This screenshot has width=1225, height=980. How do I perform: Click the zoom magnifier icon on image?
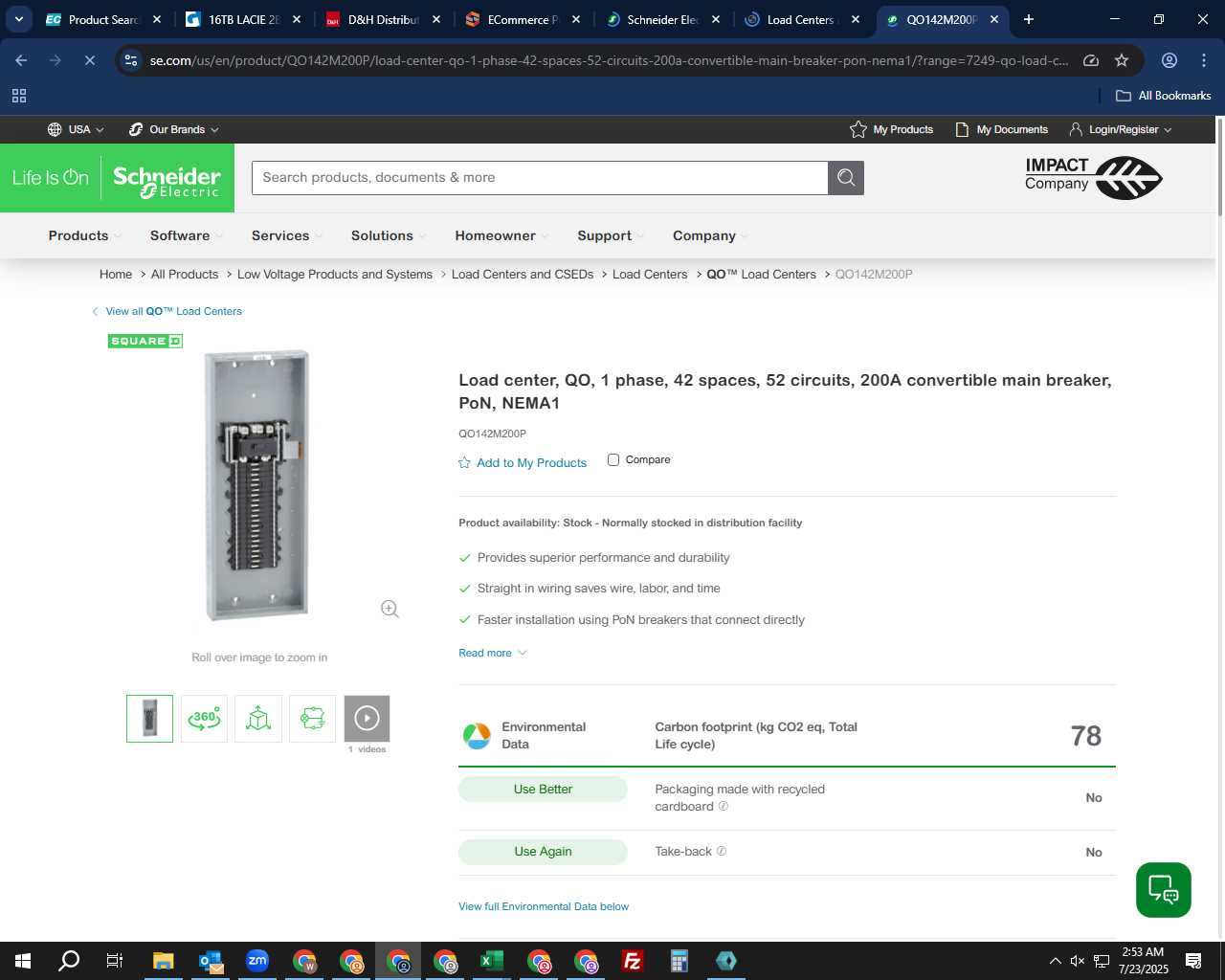(x=390, y=609)
